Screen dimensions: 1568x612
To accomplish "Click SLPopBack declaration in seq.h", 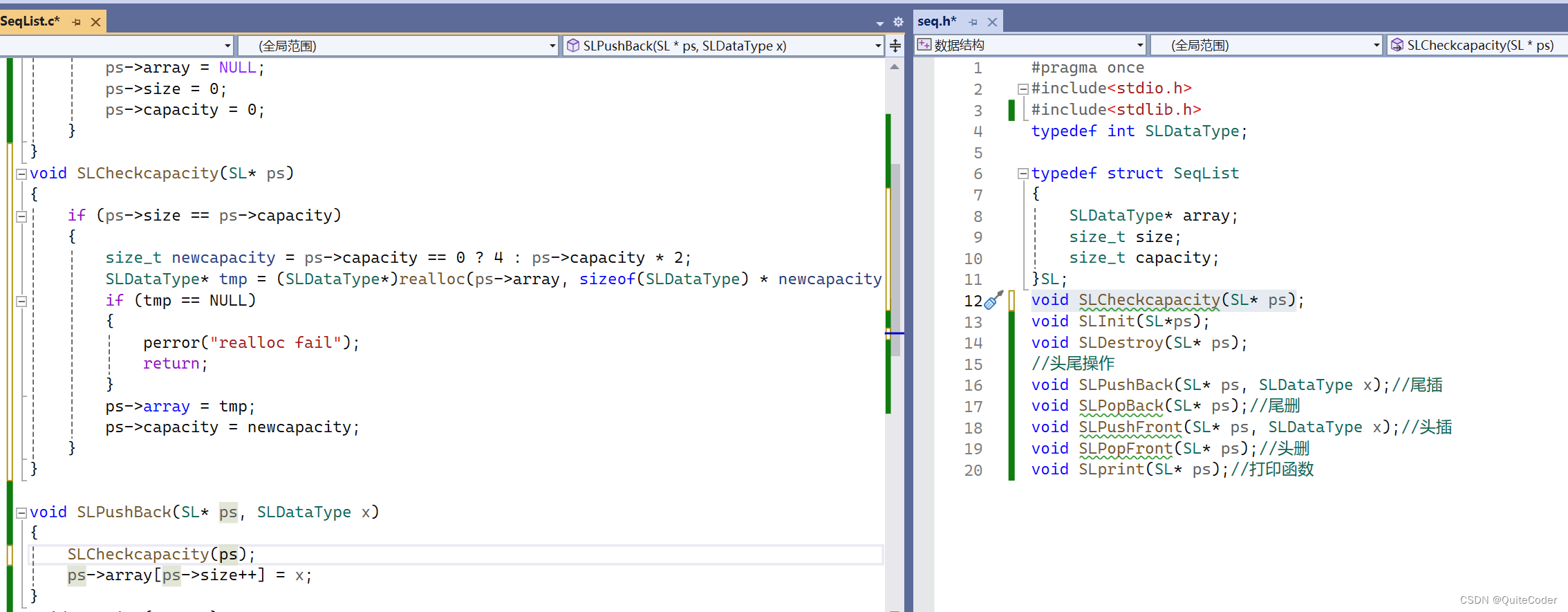I will [x=1139, y=406].
